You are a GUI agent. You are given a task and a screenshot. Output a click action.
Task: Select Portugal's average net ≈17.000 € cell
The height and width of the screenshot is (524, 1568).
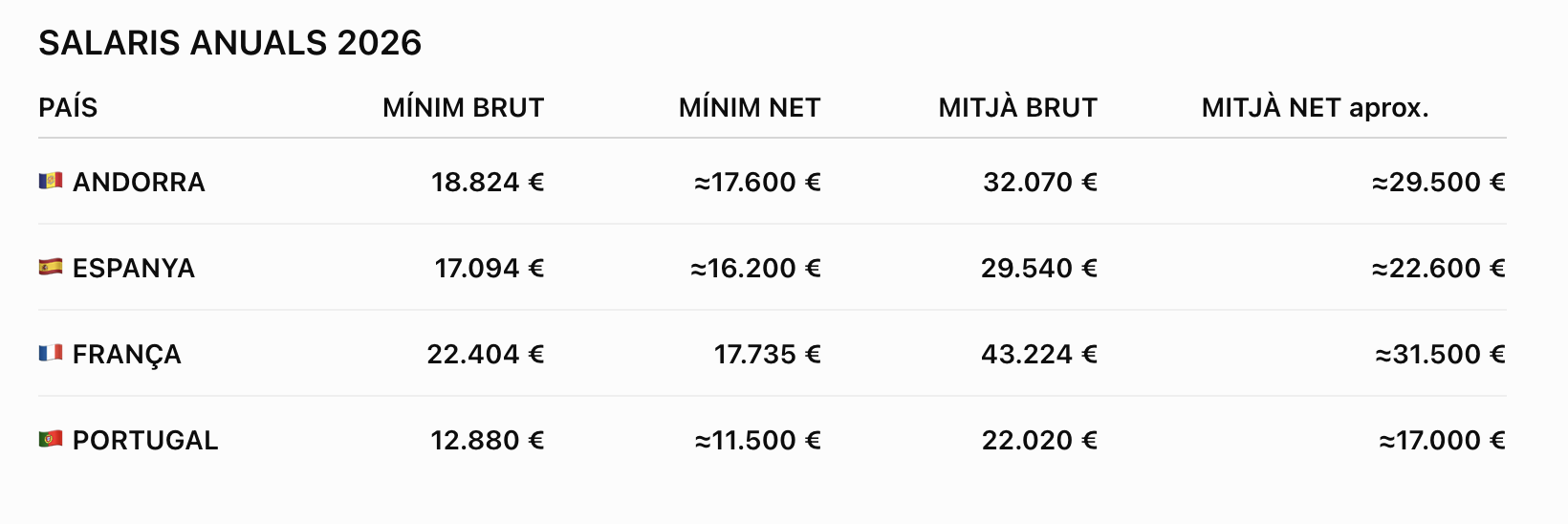click(1443, 440)
